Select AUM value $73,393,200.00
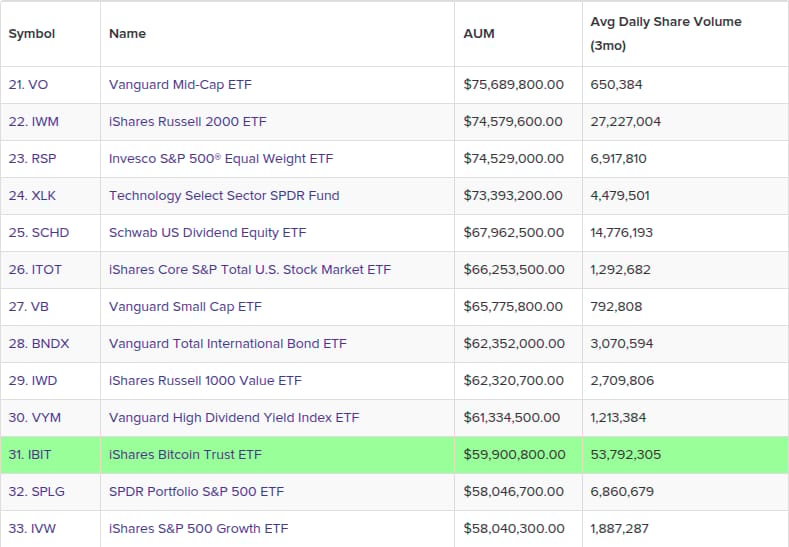The height and width of the screenshot is (547, 789). (x=513, y=196)
